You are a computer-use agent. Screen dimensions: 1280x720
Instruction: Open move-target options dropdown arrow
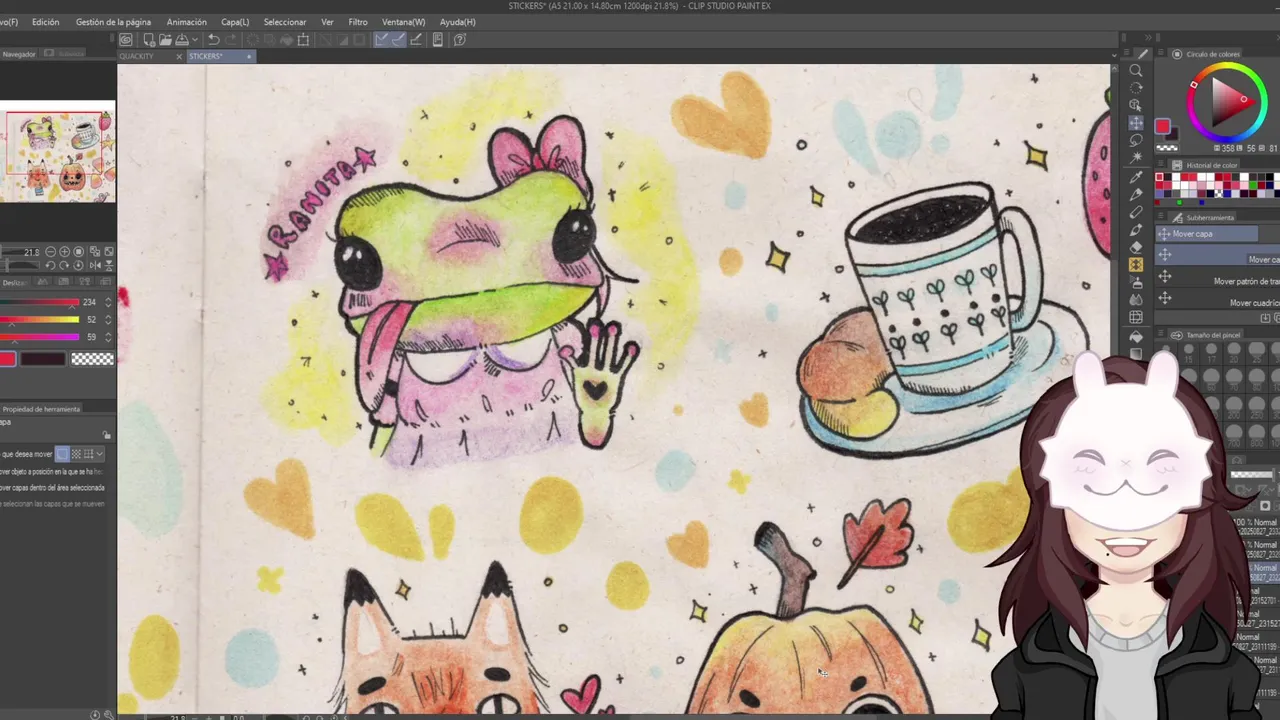[100, 454]
